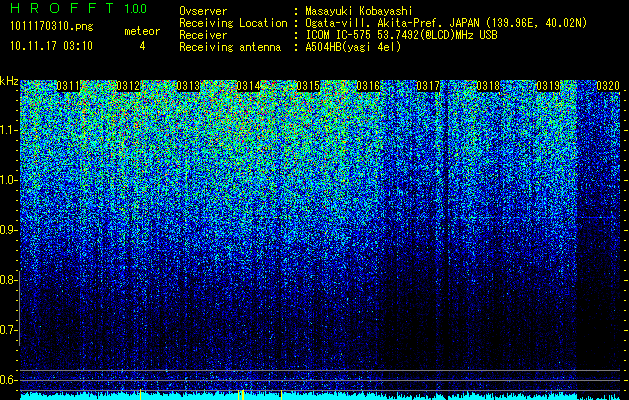The image size is (629, 400).
Task: Click the kHz axis unit label
Action: coord(9,81)
